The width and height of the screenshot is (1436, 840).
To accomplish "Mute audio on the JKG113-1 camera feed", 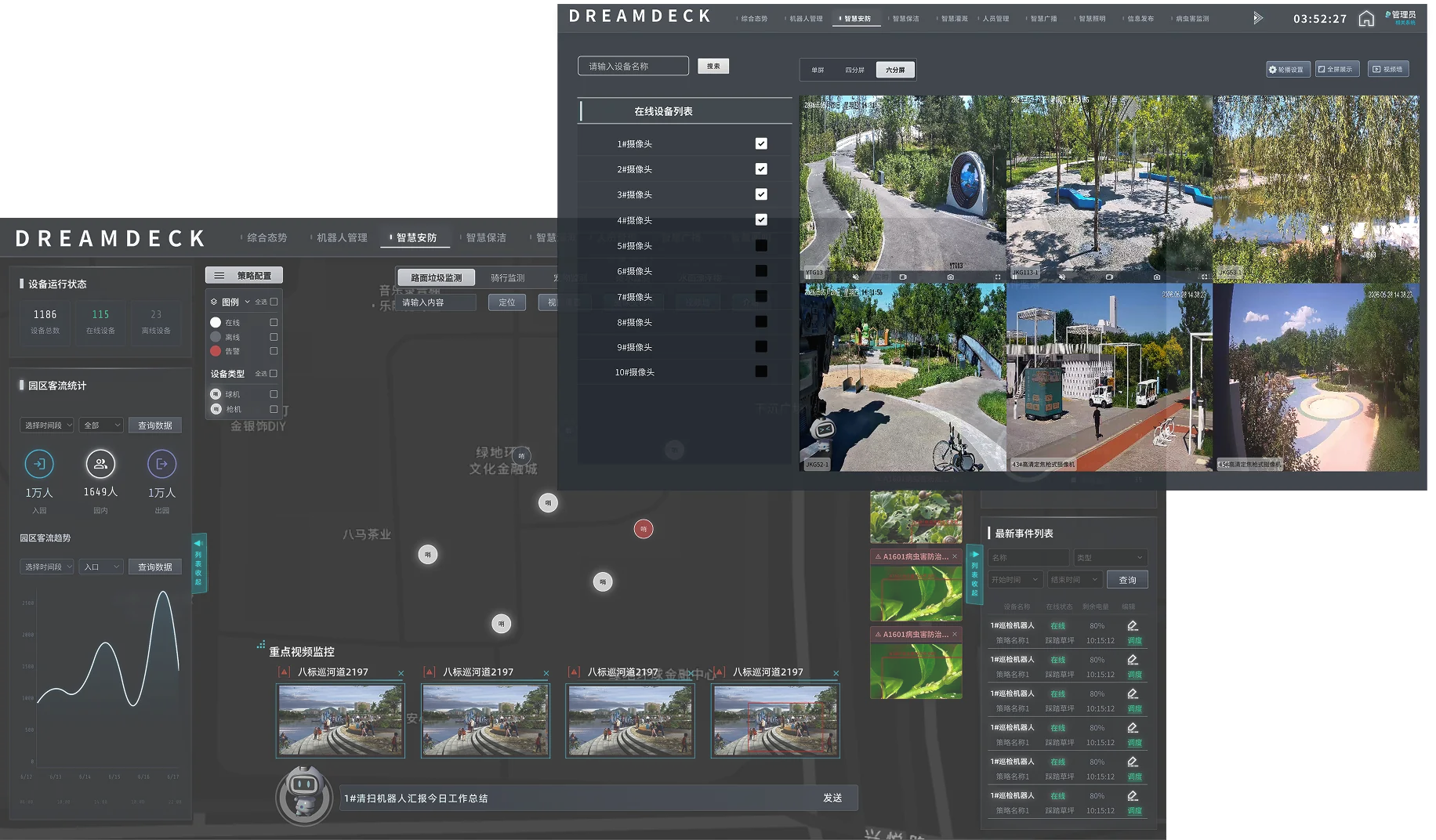I will [1062, 277].
